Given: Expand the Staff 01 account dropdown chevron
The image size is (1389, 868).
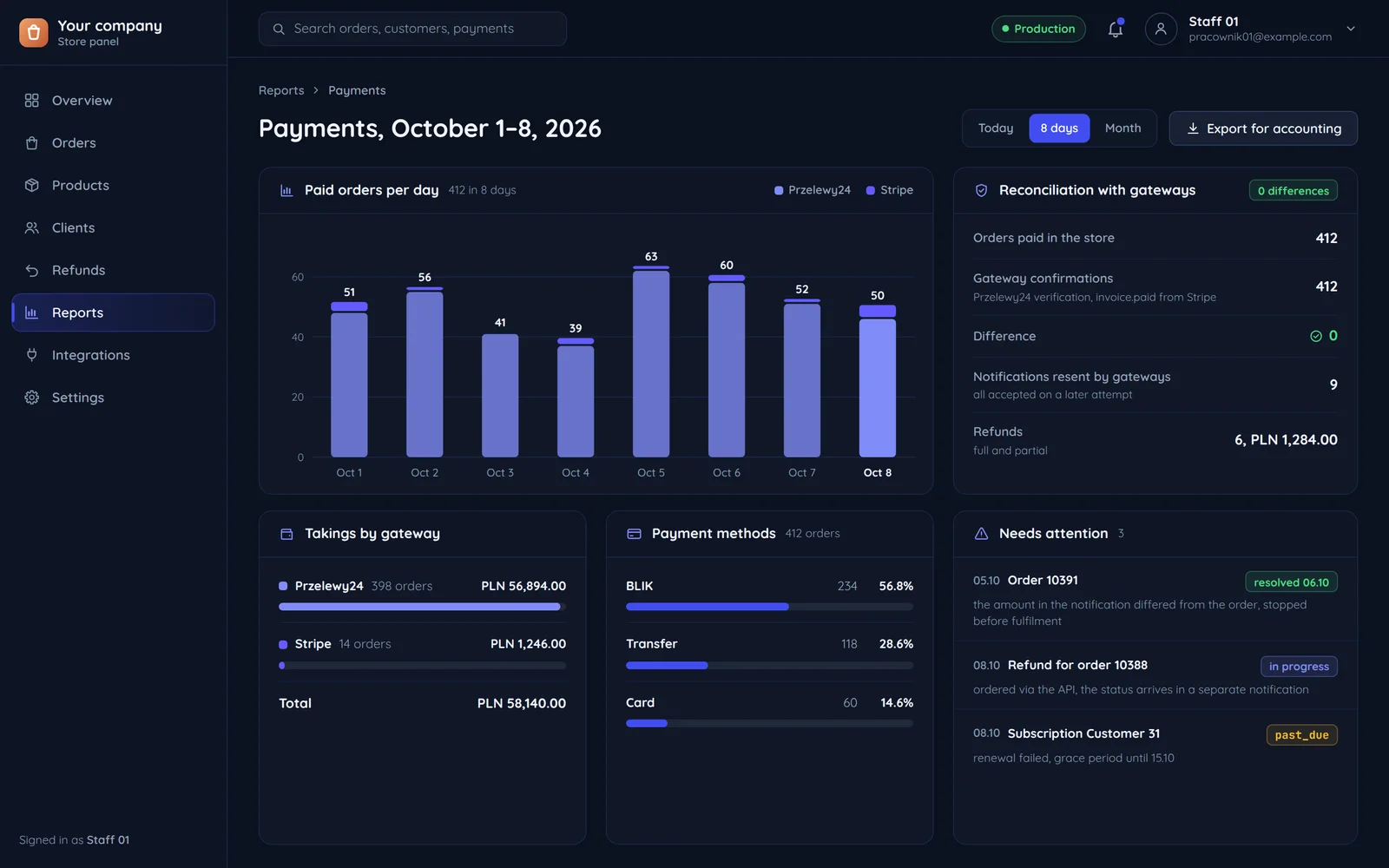Looking at the screenshot, I should click(1351, 29).
